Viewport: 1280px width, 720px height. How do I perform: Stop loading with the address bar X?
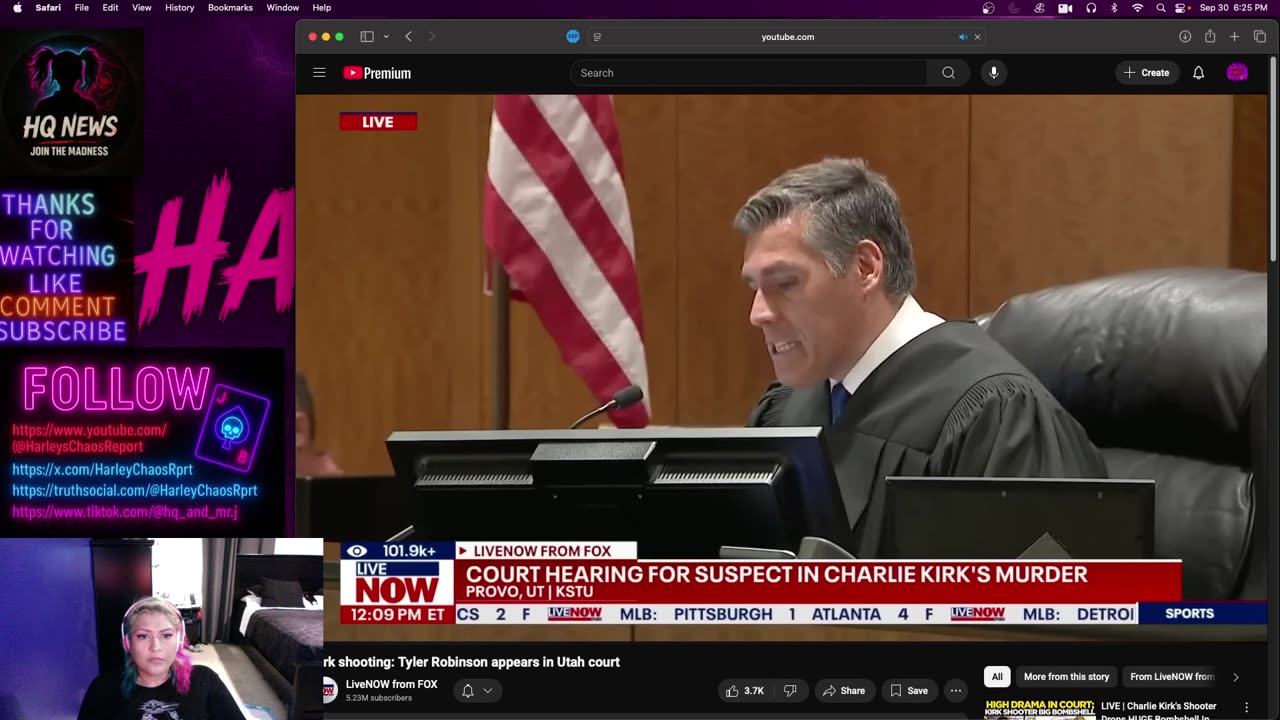[977, 37]
